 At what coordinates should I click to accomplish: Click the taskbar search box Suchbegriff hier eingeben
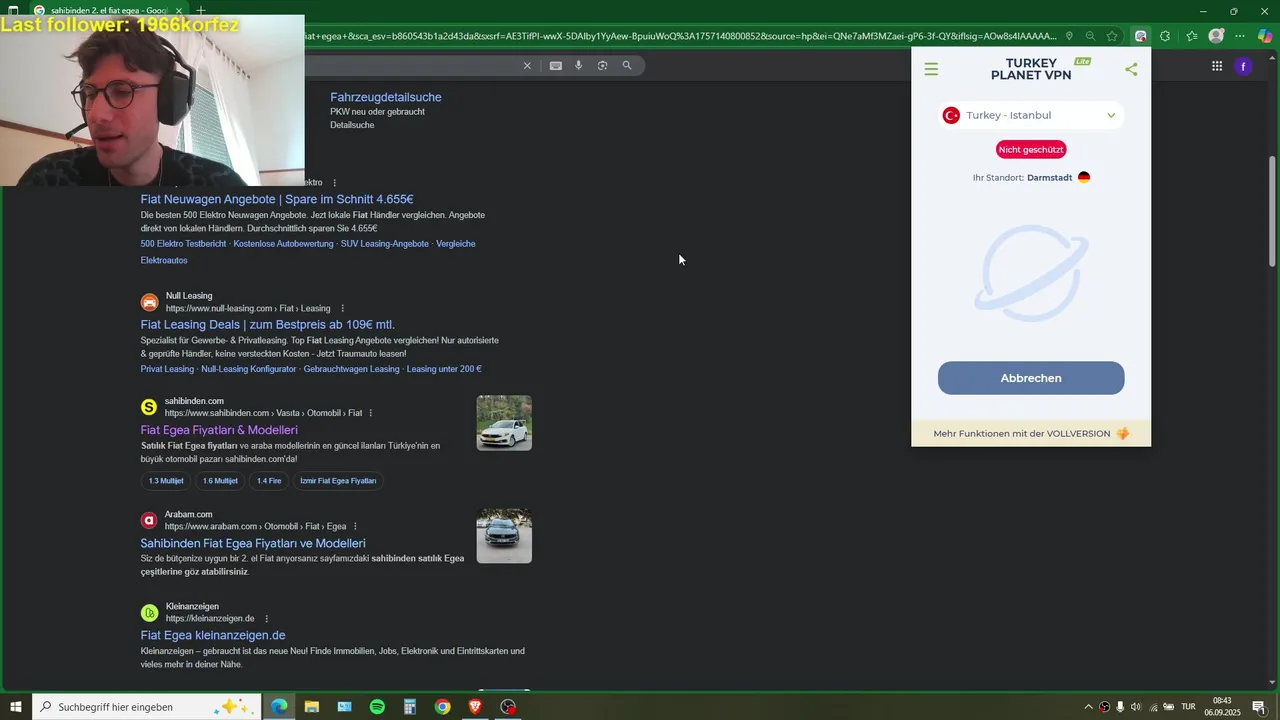(x=146, y=707)
